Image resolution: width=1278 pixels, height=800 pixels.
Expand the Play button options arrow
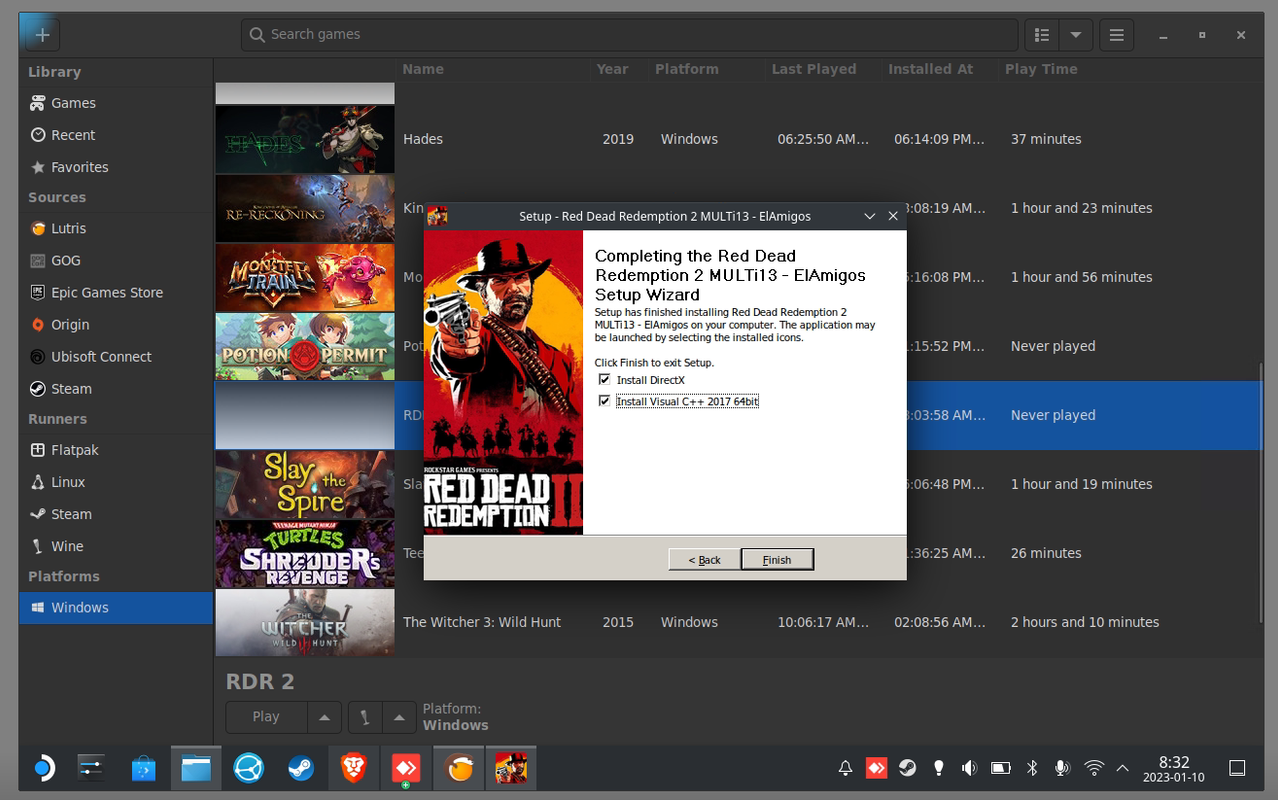(323, 717)
